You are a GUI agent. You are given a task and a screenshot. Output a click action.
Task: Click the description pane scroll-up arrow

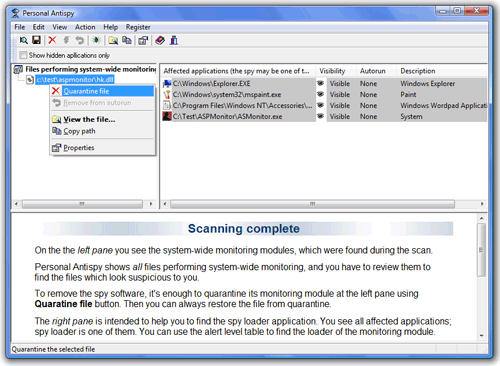(x=481, y=218)
